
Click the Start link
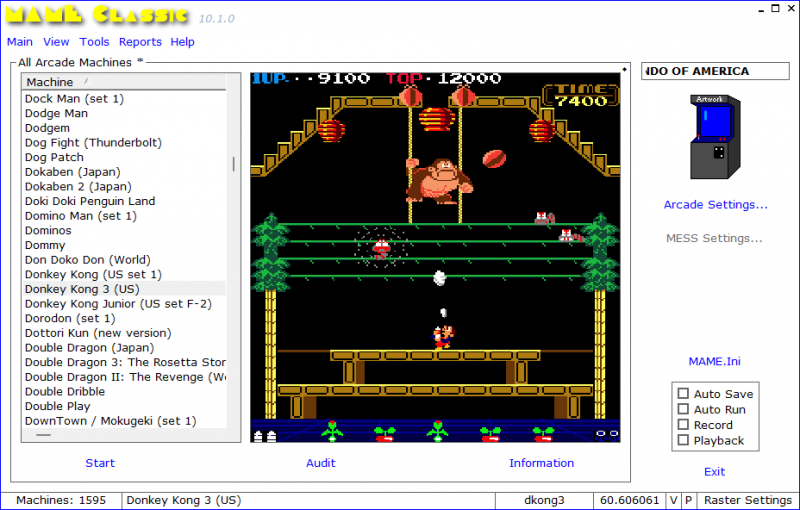[x=100, y=463]
